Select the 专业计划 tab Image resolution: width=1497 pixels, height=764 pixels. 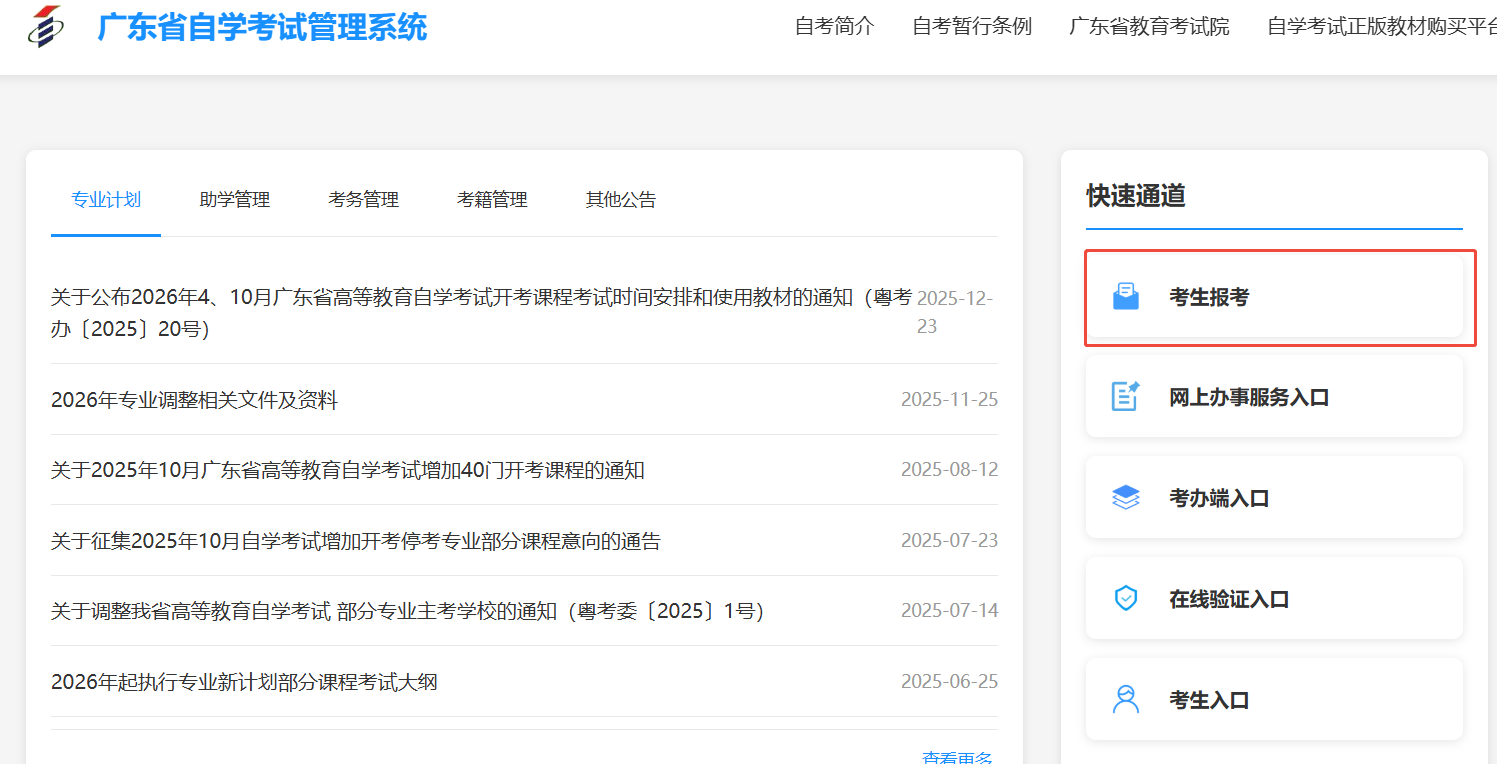[106, 200]
